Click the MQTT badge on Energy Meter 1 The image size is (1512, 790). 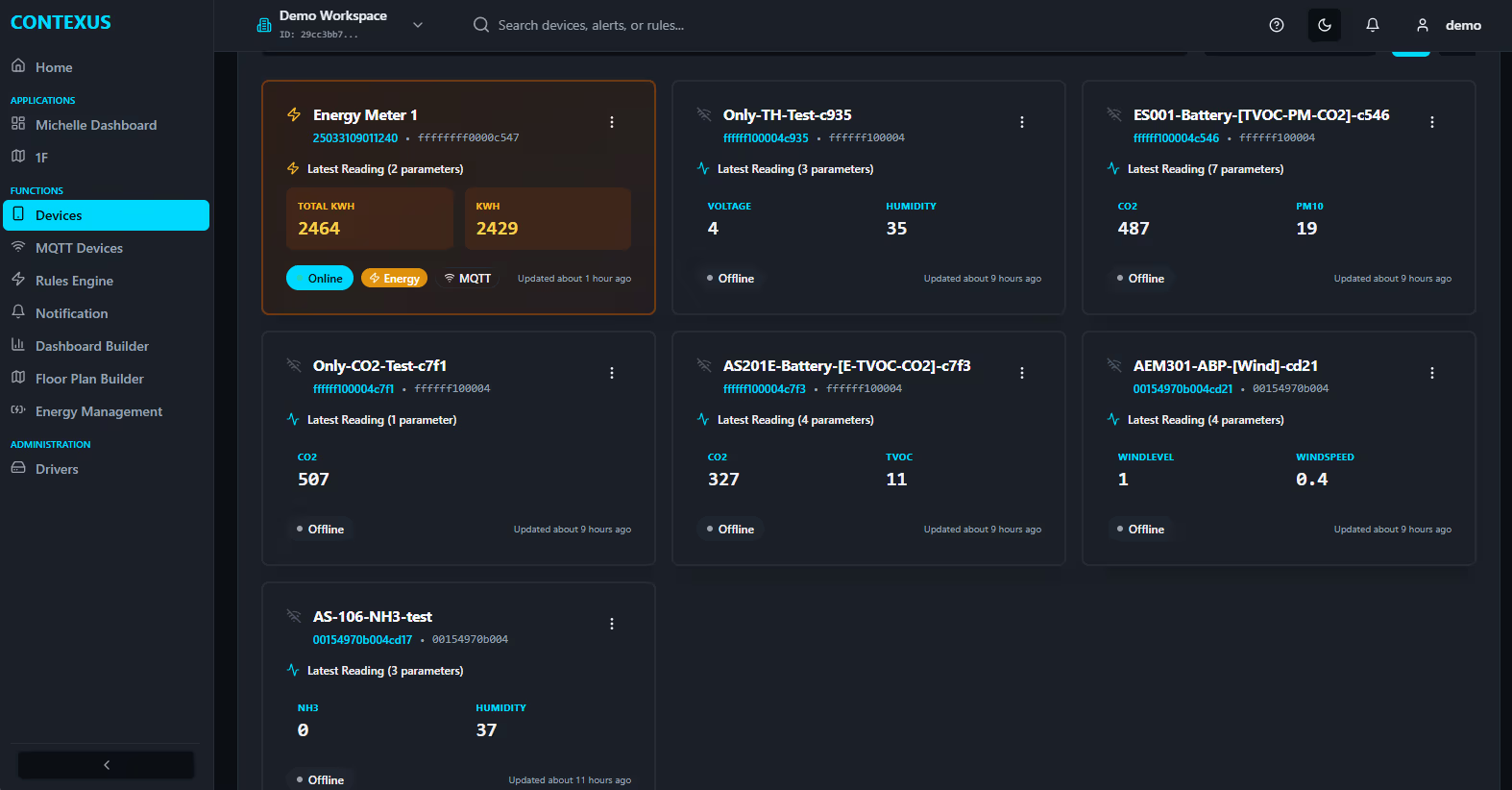pos(468,279)
